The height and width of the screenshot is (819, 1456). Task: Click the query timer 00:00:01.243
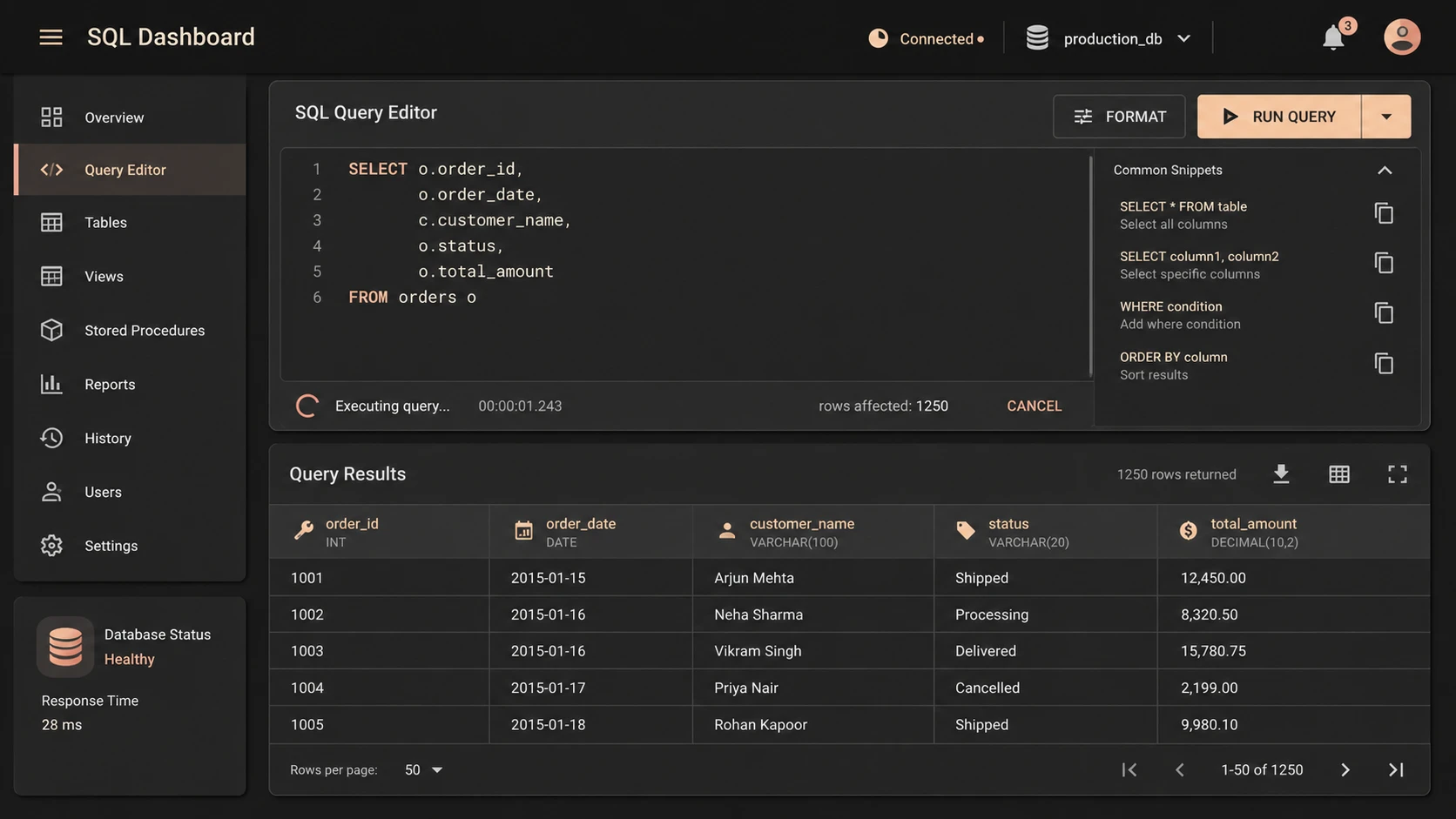click(520, 406)
